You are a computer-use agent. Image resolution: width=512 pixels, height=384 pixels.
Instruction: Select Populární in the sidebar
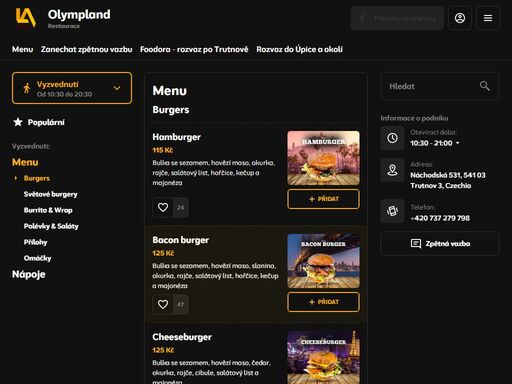tap(46, 122)
